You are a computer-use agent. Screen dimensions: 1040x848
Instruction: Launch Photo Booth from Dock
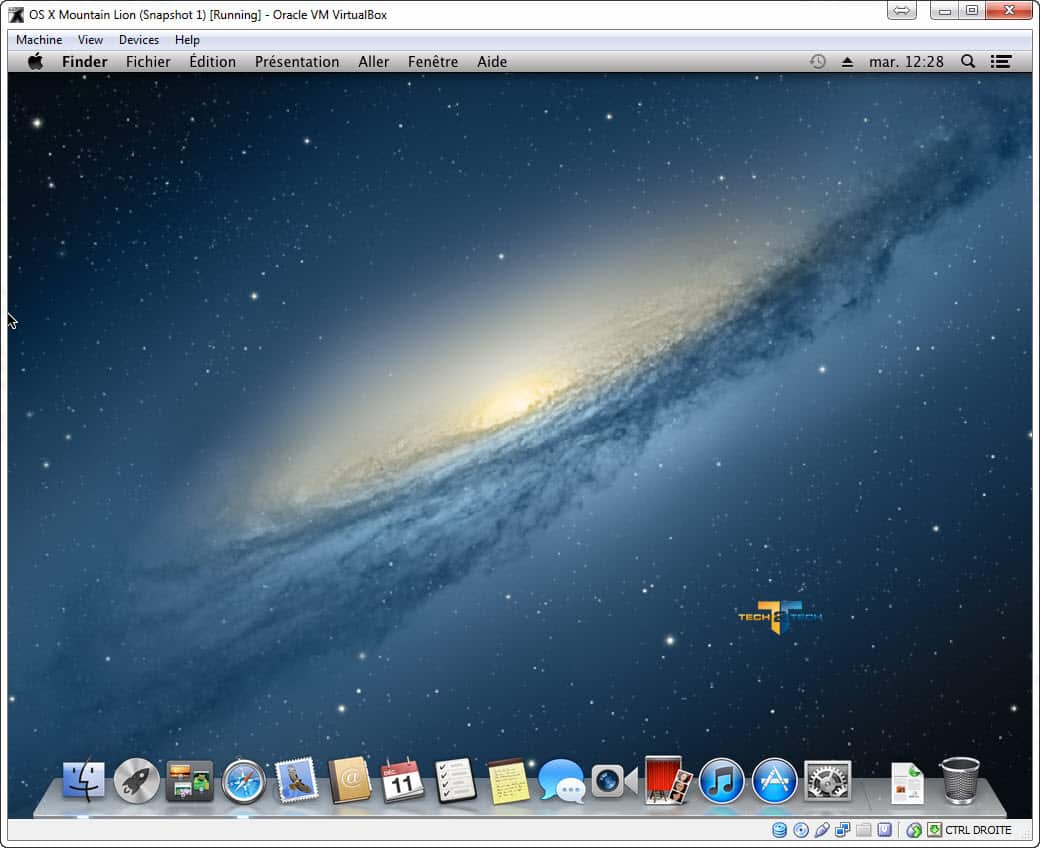point(668,780)
